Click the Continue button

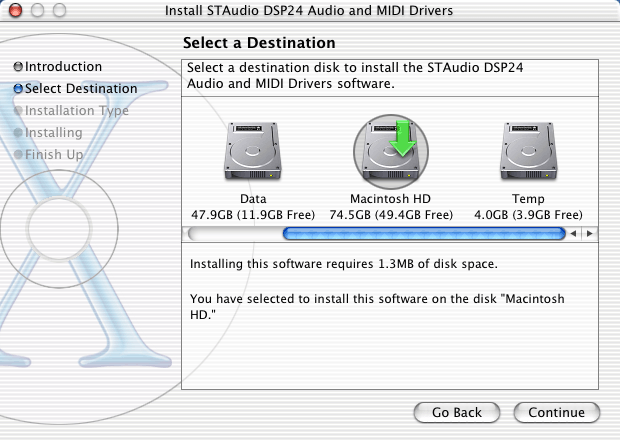point(557,412)
